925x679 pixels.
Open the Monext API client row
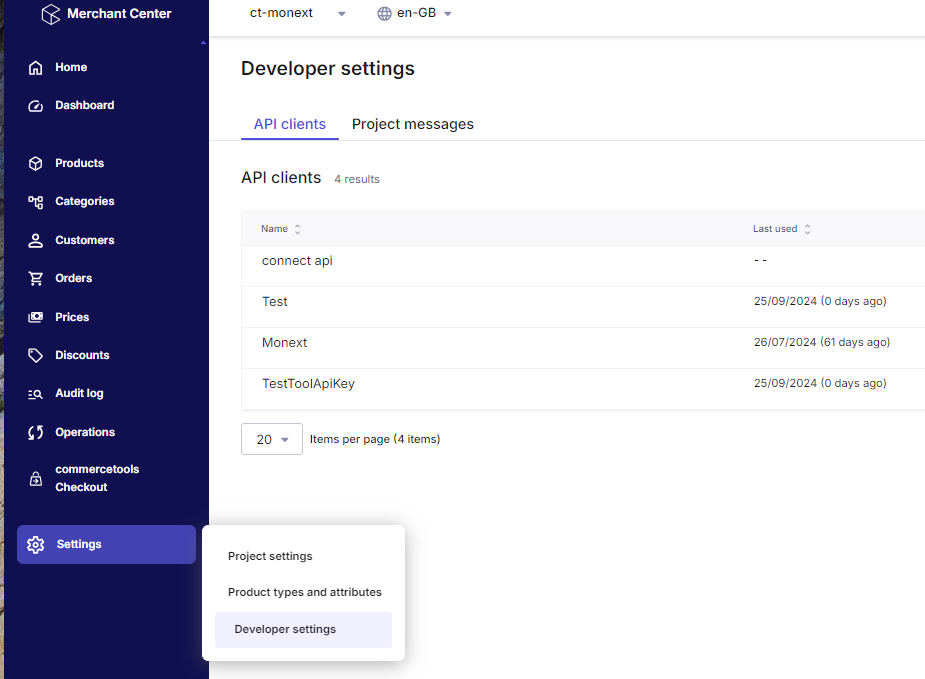[x=583, y=348]
